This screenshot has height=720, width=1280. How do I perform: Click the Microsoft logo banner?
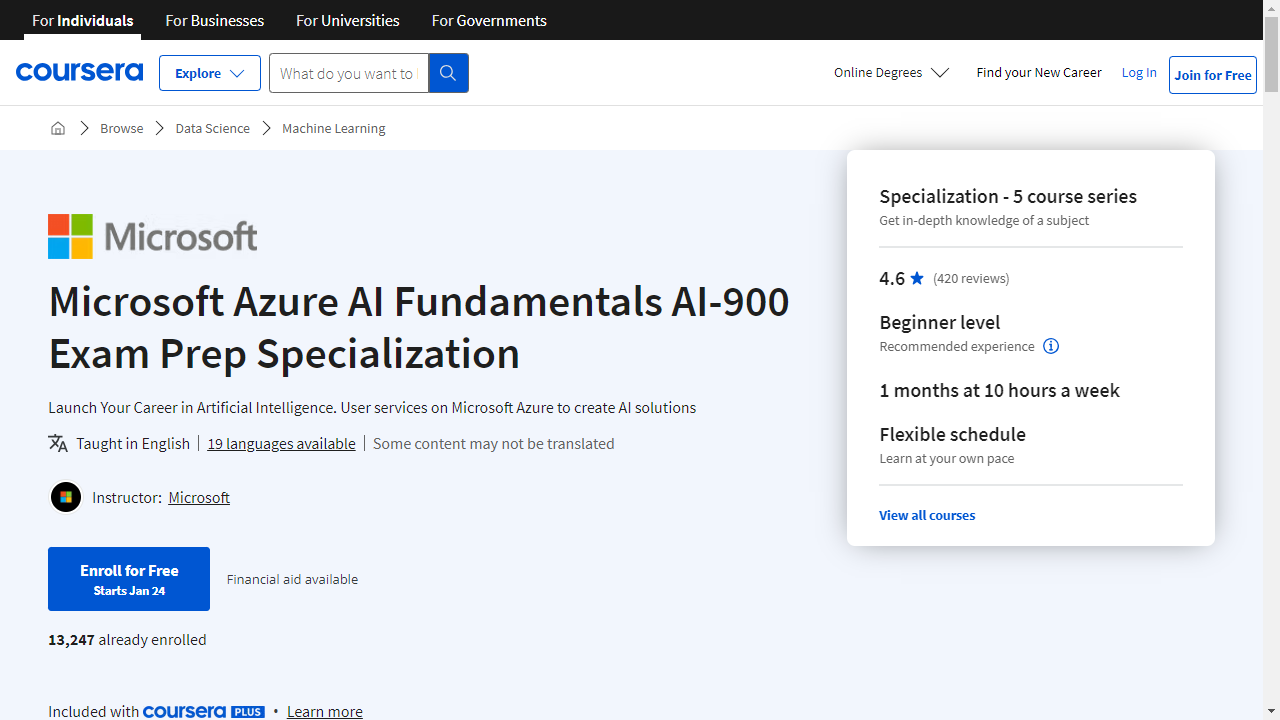click(x=153, y=236)
